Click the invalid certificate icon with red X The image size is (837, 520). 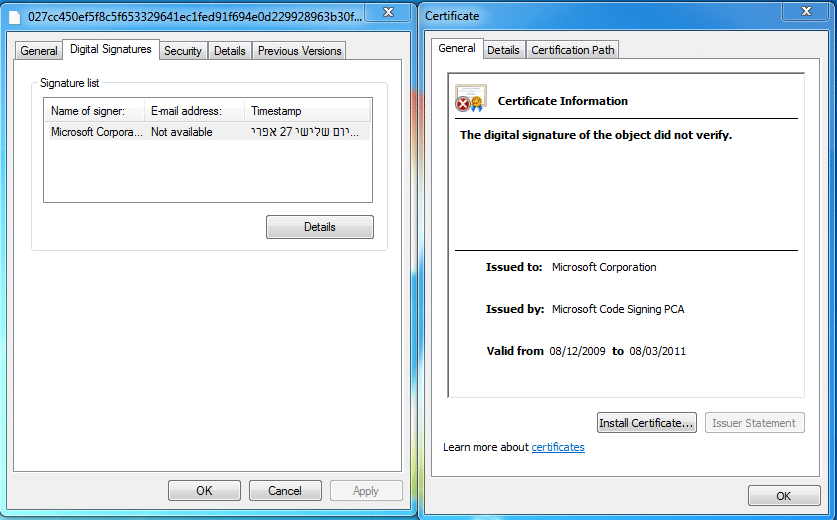click(x=471, y=98)
